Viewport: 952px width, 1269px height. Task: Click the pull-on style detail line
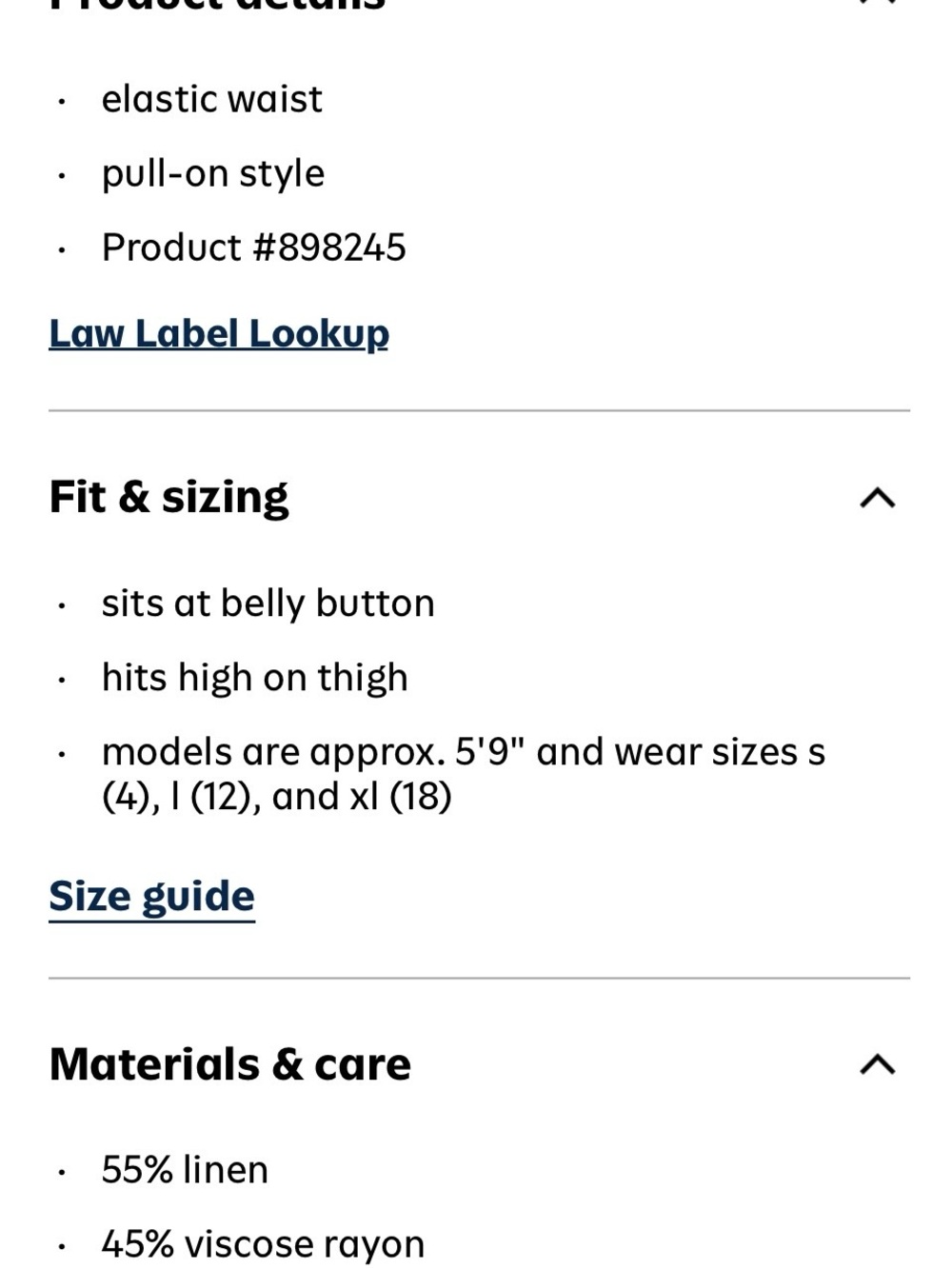click(x=213, y=173)
